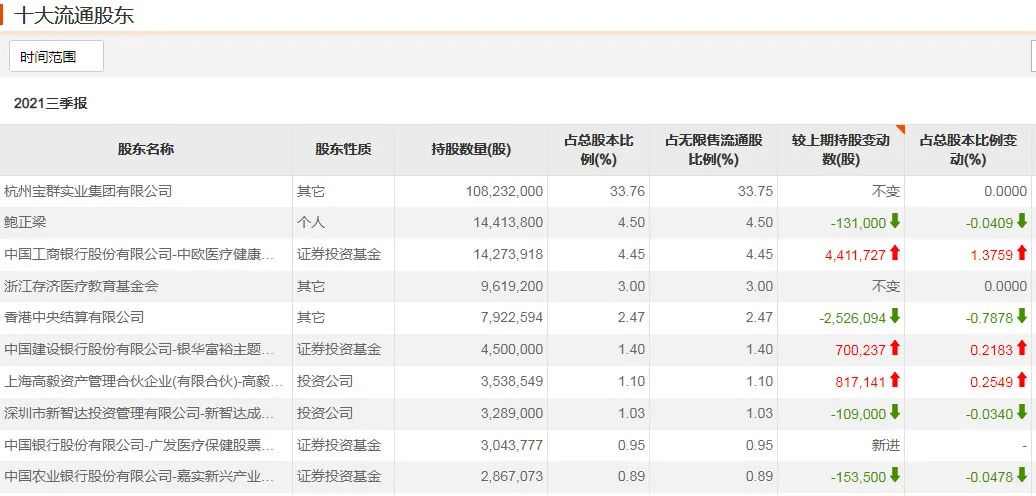
Task: Select shareholder 深圳市新智达投资管理有限公司
Action: point(139,413)
